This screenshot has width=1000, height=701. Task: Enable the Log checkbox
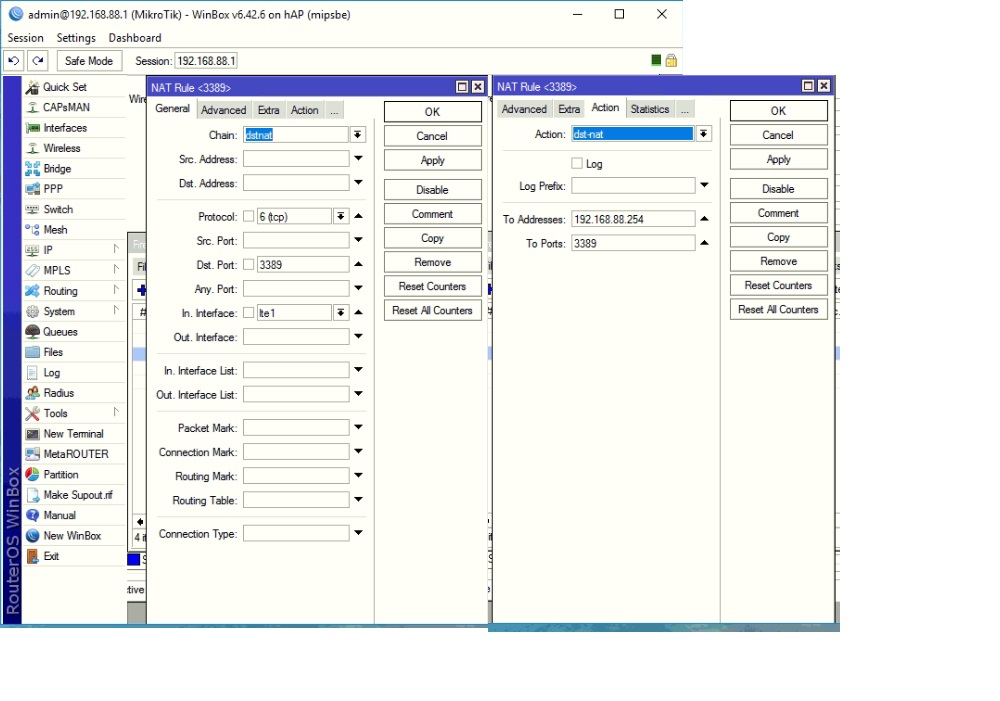(577, 163)
